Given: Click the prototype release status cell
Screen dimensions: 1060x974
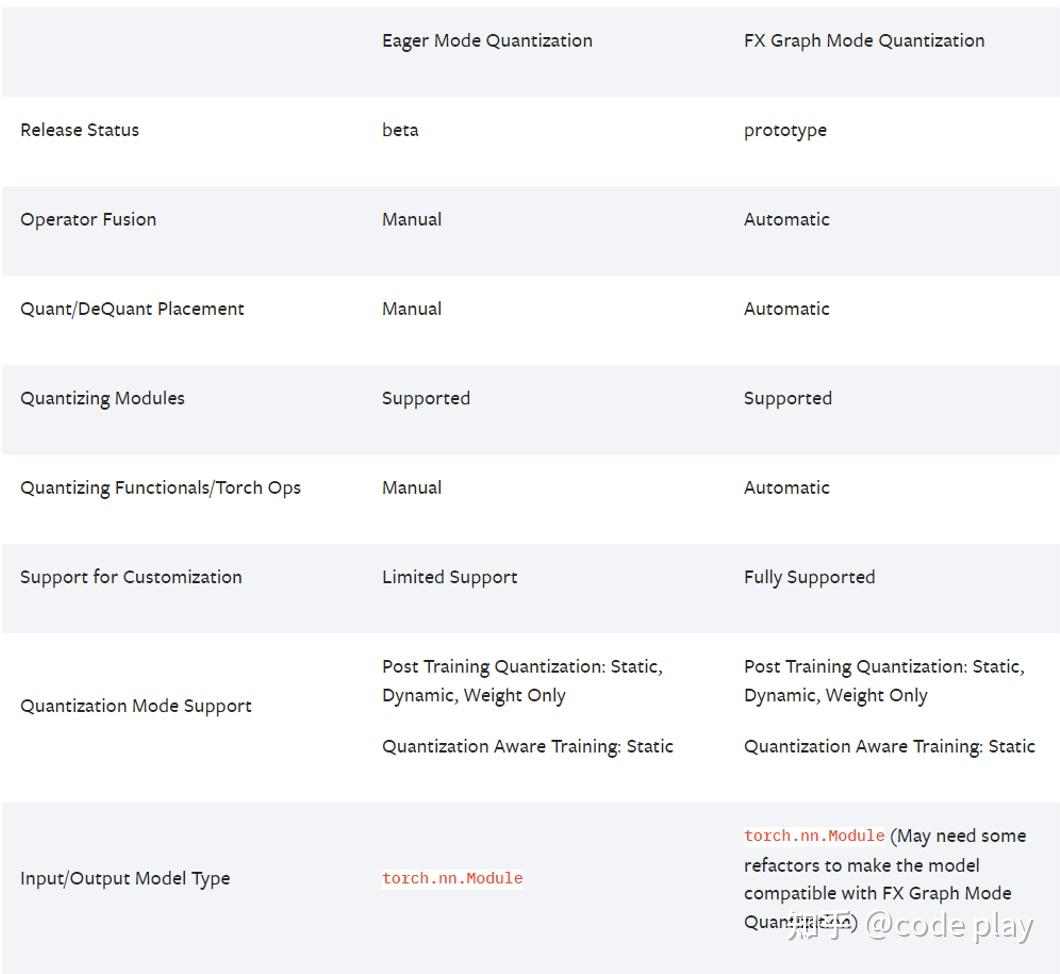Looking at the screenshot, I should point(785,130).
